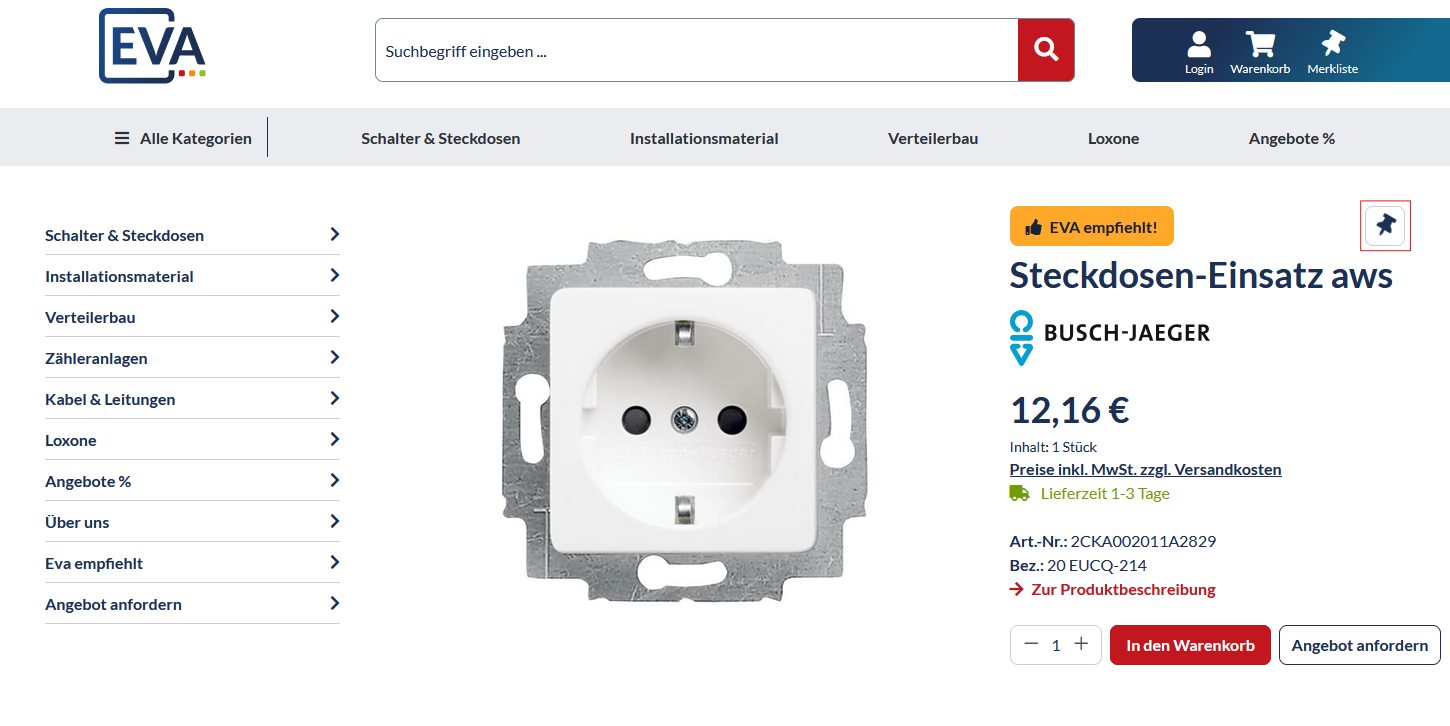Expand the Kabel & Leitungen sidebar chevron
Screen dimensions: 1450x726
pyautogui.click(x=334, y=399)
